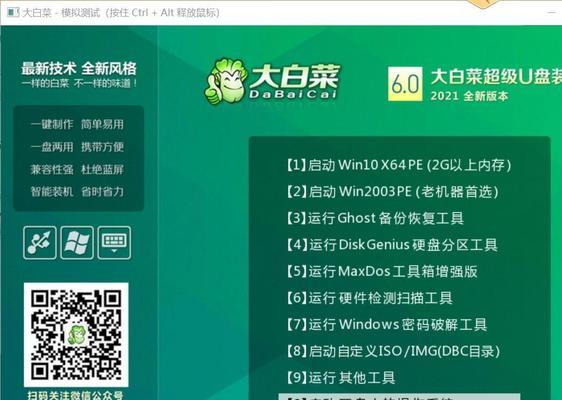562x400 pixels.
Task: Click the minimize window dash at top right
Action: [552, 13]
